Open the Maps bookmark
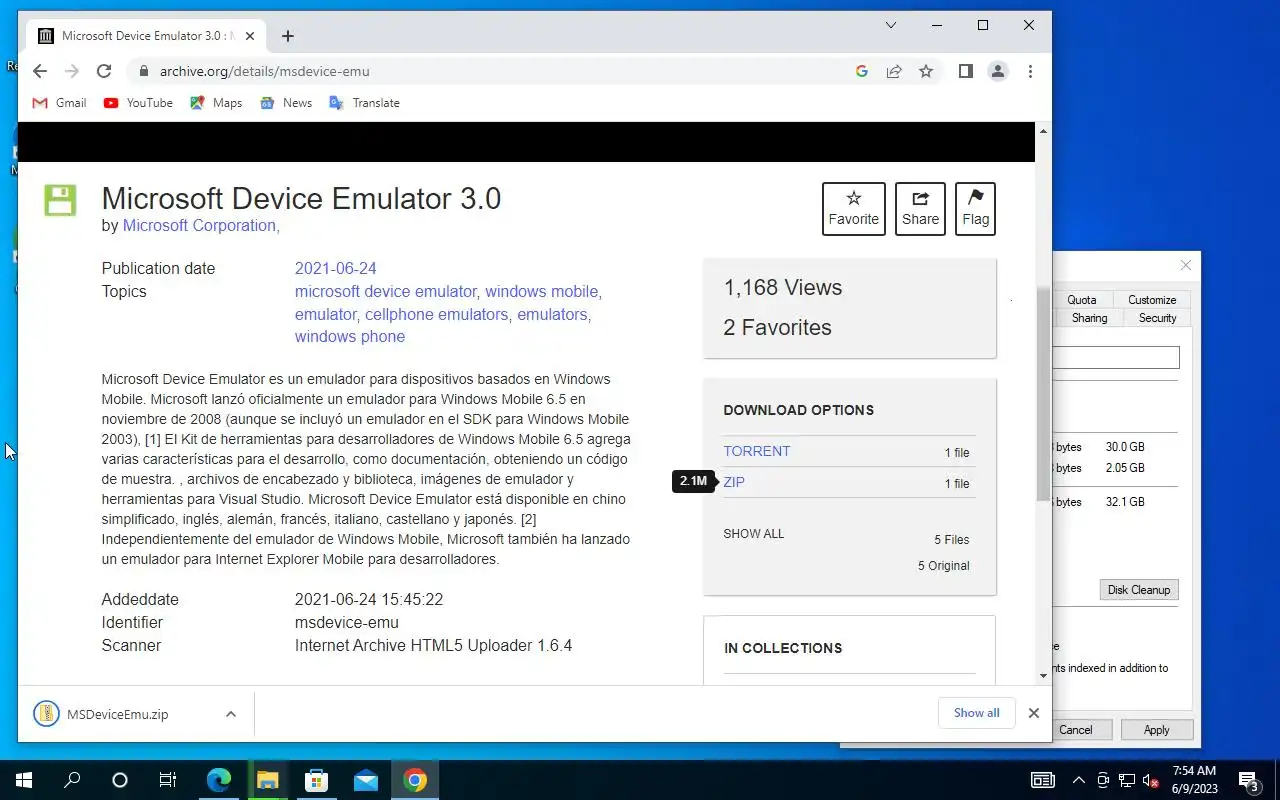 click(216, 103)
